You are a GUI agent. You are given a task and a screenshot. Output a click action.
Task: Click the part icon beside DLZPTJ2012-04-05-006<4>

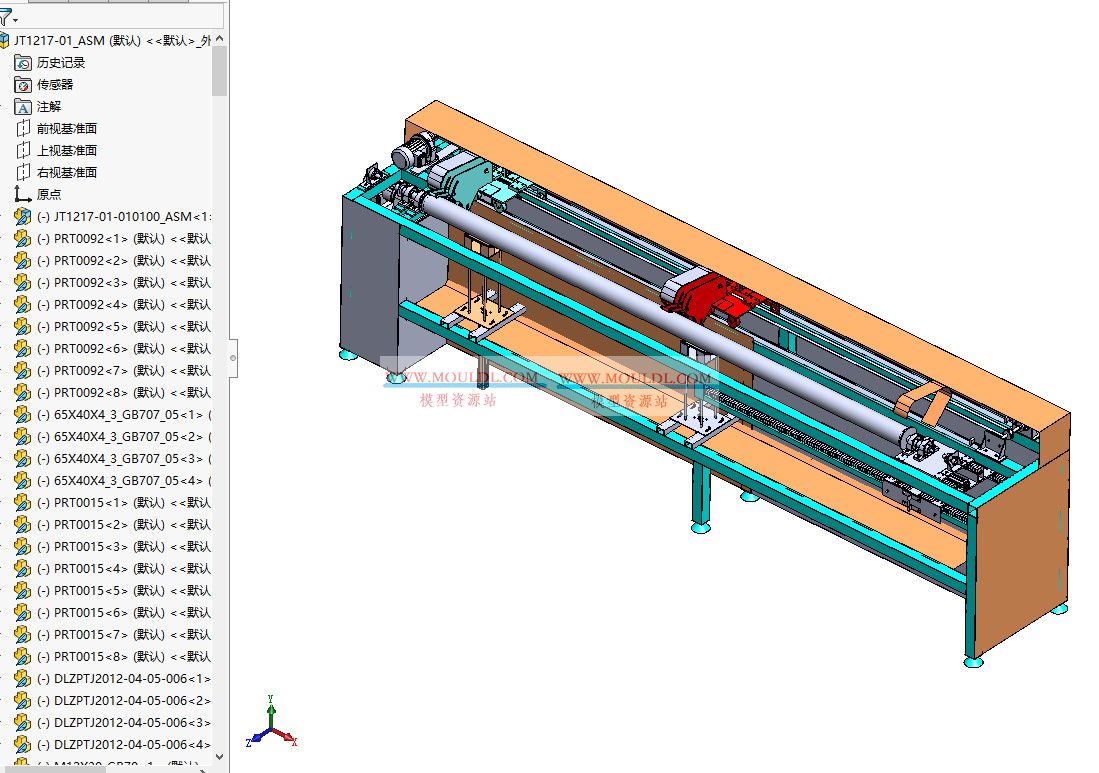(x=22, y=745)
